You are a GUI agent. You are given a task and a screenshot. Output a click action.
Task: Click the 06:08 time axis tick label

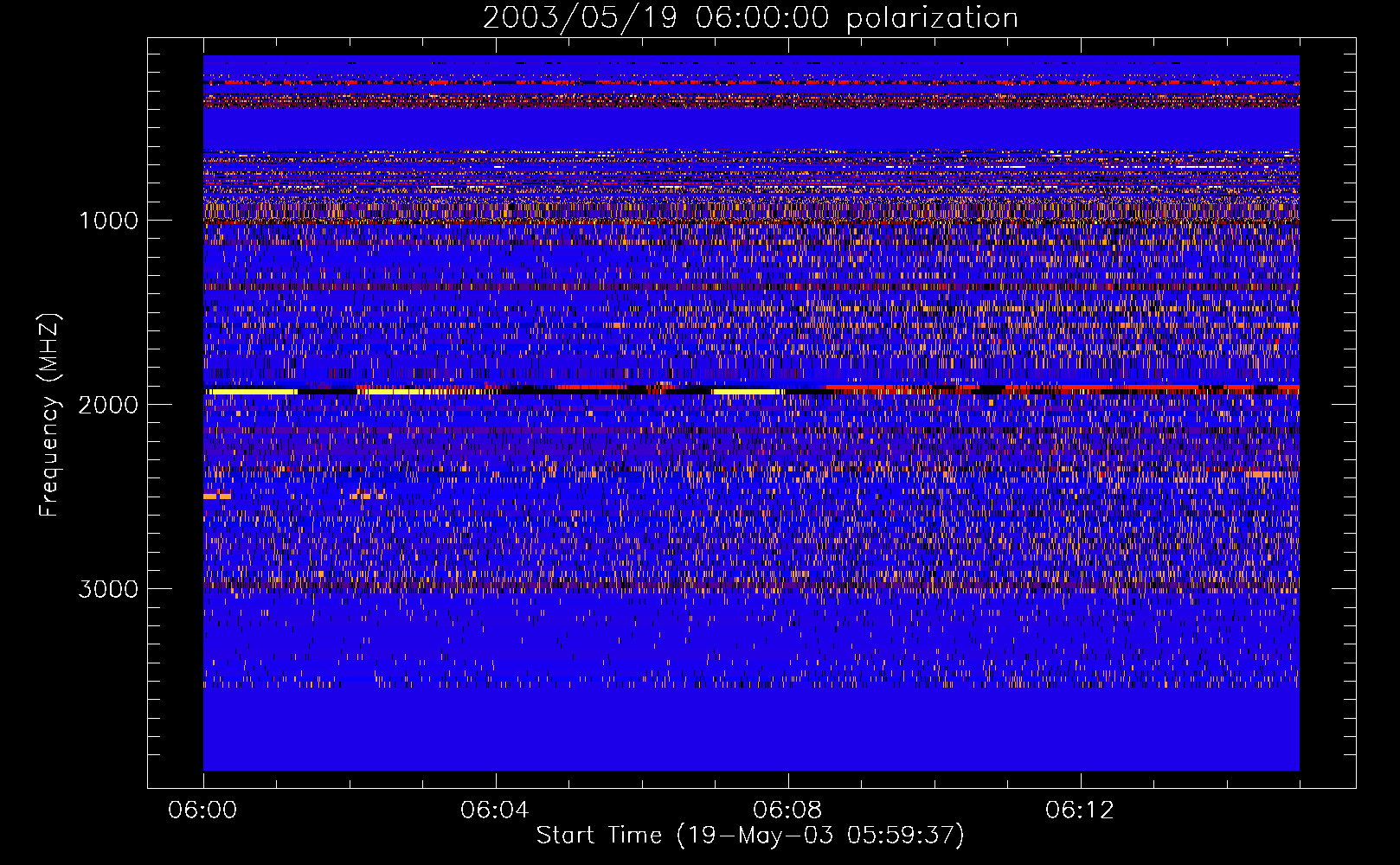787,811
